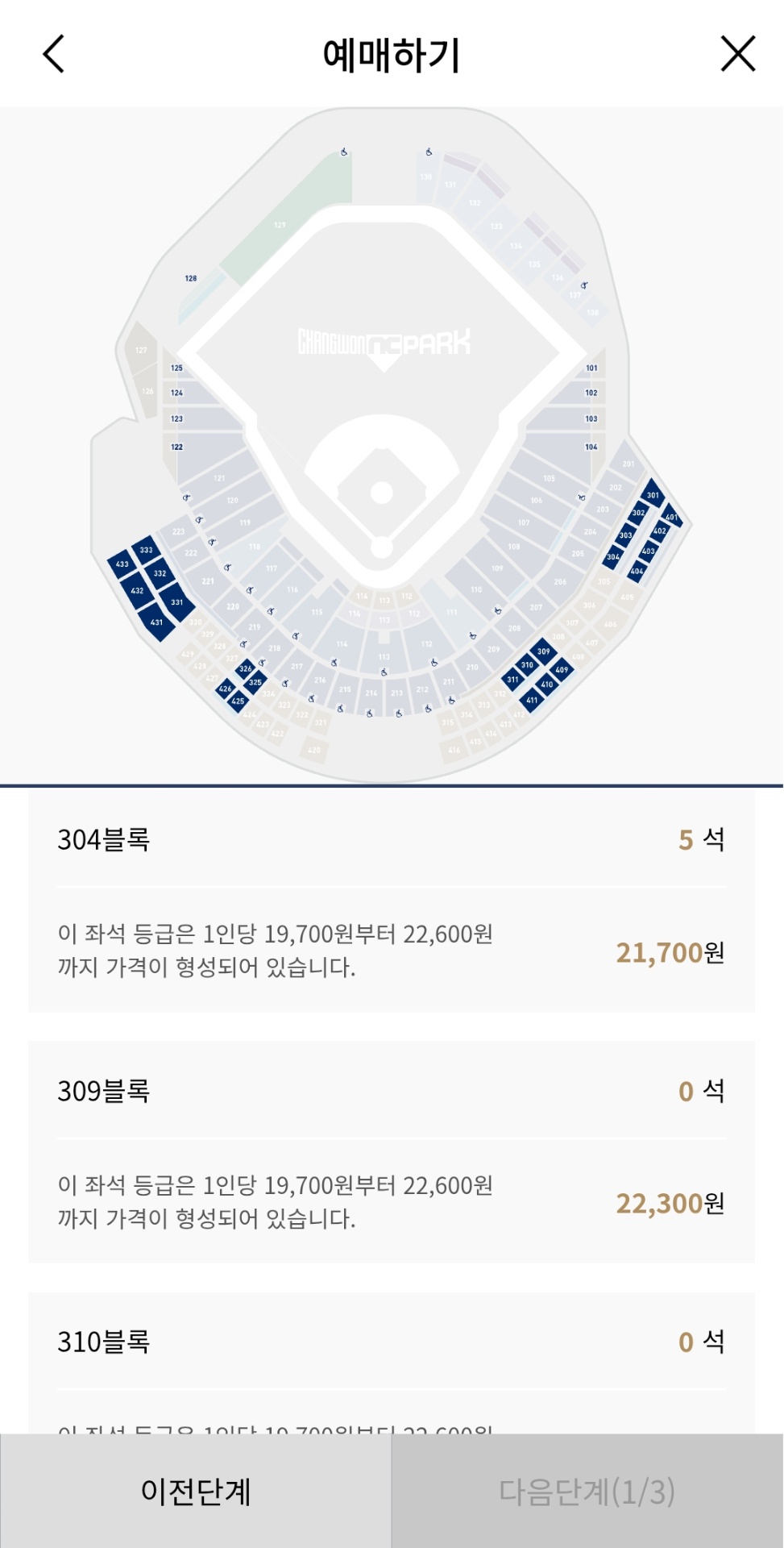
Task: Open the 304블록 list item
Action: pos(104,840)
